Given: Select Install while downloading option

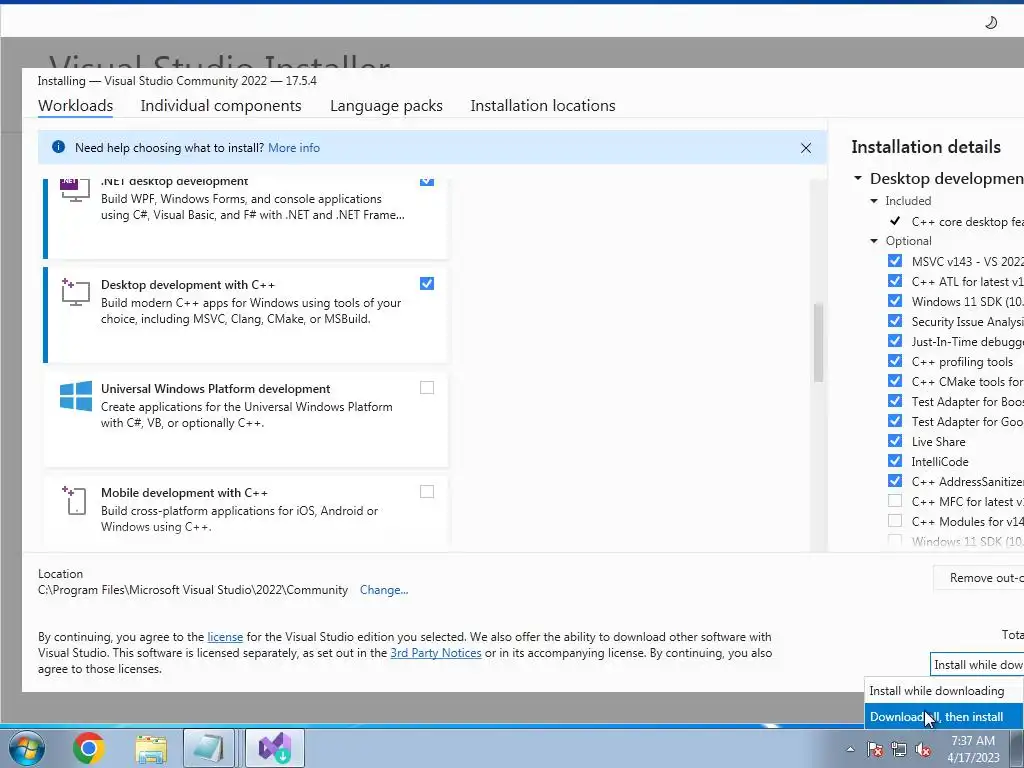Looking at the screenshot, I should (x=944, y=691).
